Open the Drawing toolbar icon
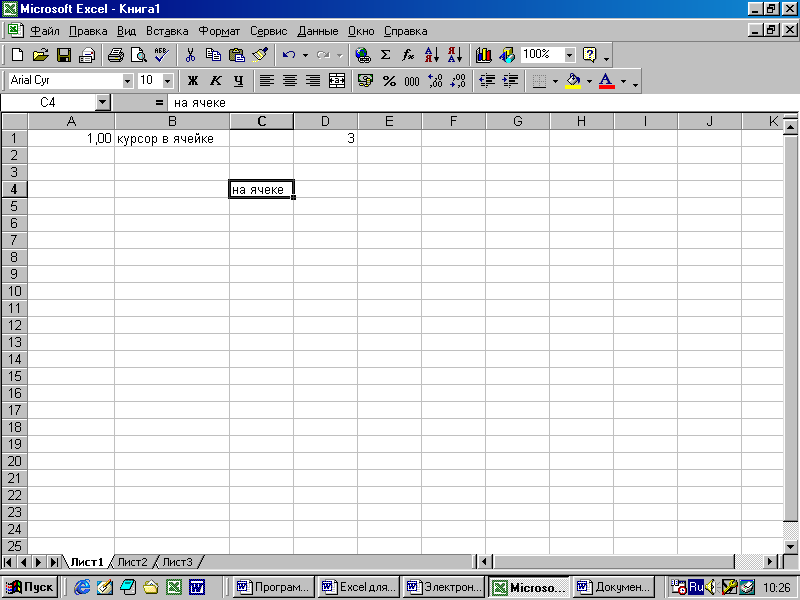The image size is (800, 600). [x=507, y=55]
